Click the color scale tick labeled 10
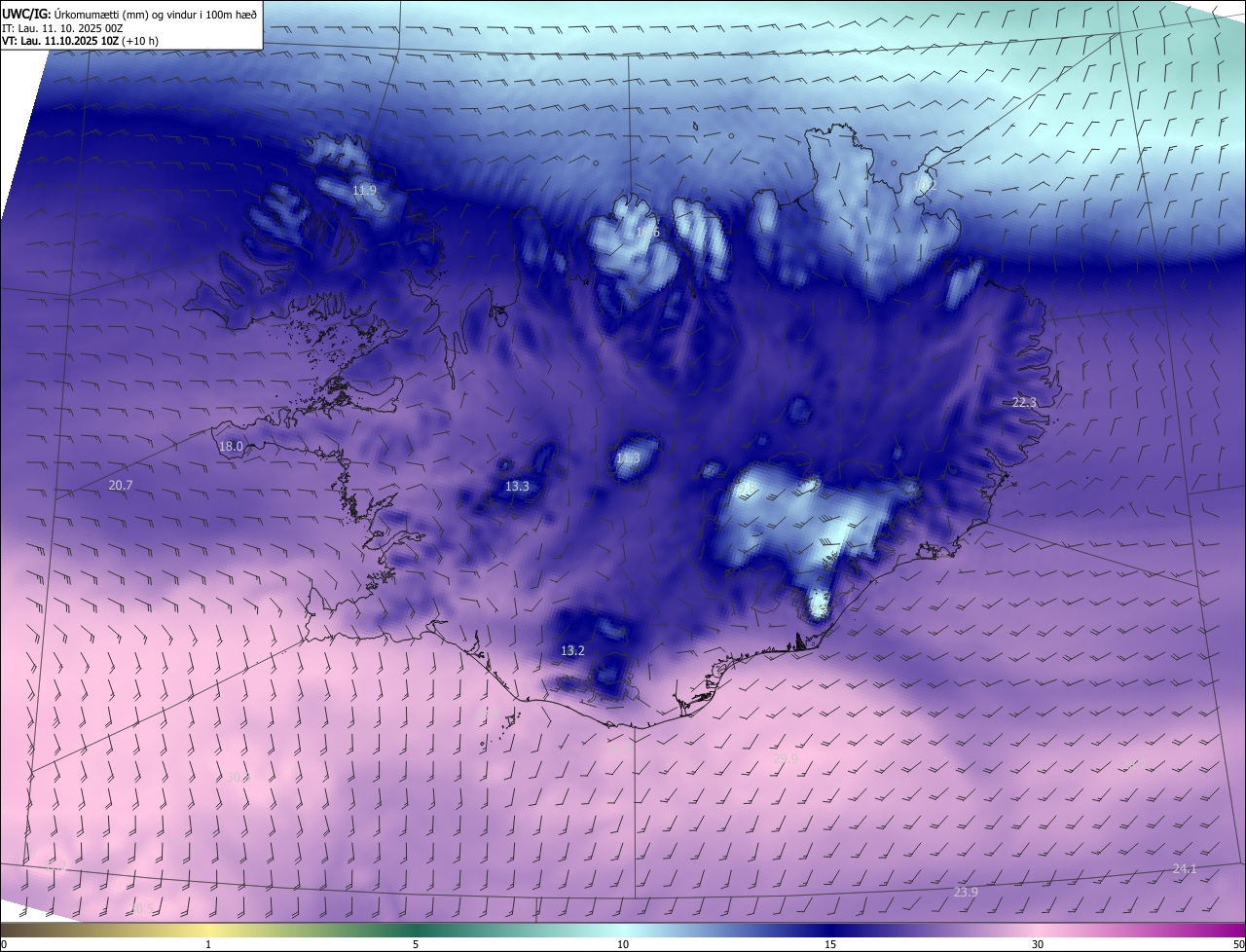Viewport: 1246px width, 952px height. [x=623, y=944]
